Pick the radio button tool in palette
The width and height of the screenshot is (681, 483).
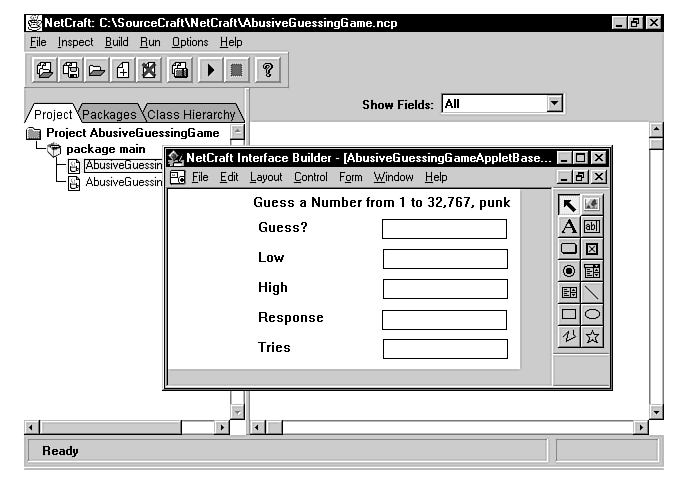click(x=569, y=270)
